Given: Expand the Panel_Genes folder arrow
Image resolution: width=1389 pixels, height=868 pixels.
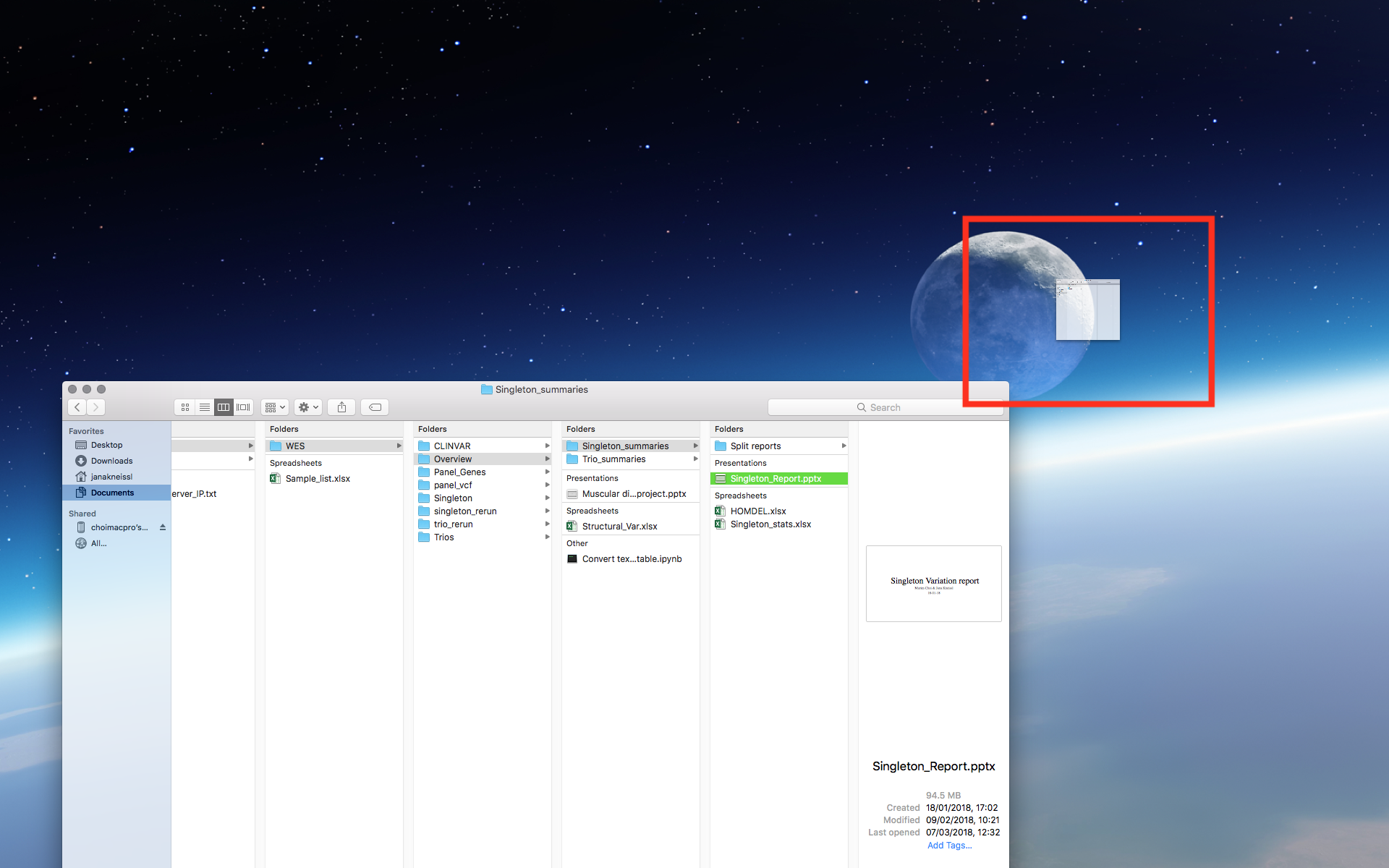Looking at the screenshot, I should coord(547,472).
